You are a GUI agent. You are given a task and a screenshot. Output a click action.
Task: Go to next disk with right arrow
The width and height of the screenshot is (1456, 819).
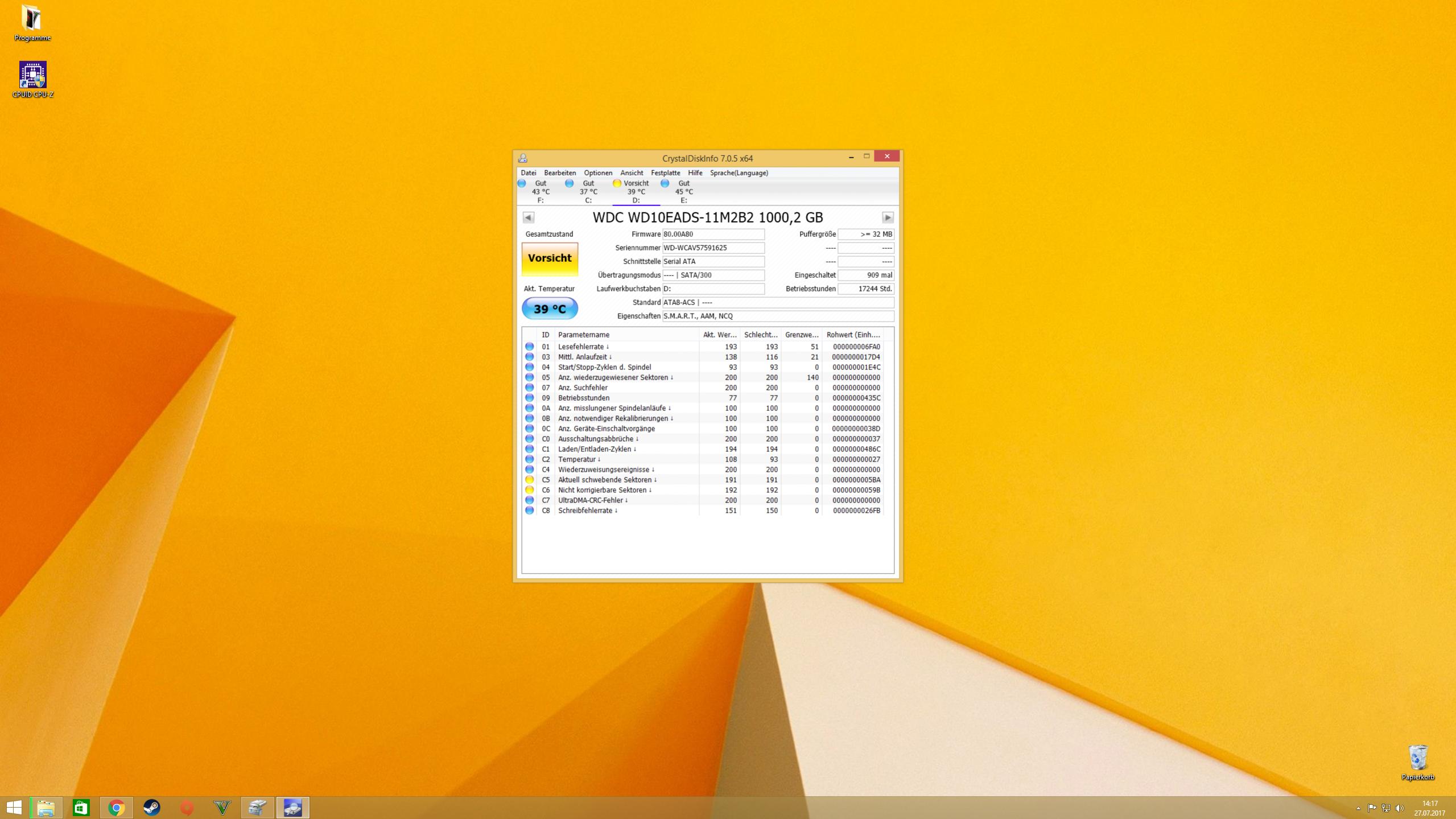pyautogui.click(x=888, y=217)
